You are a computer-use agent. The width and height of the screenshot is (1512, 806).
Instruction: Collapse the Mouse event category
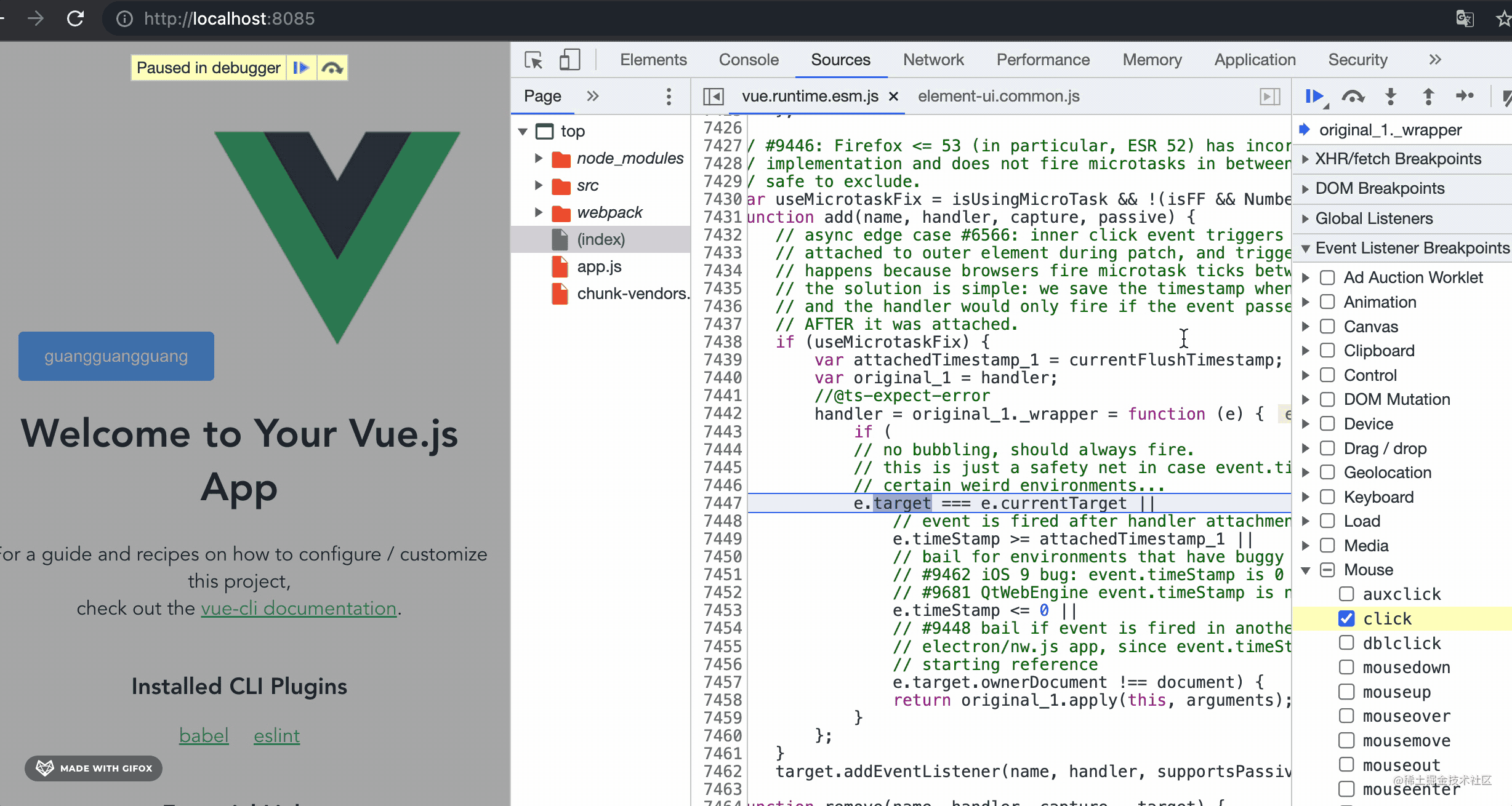(1305, 570)
